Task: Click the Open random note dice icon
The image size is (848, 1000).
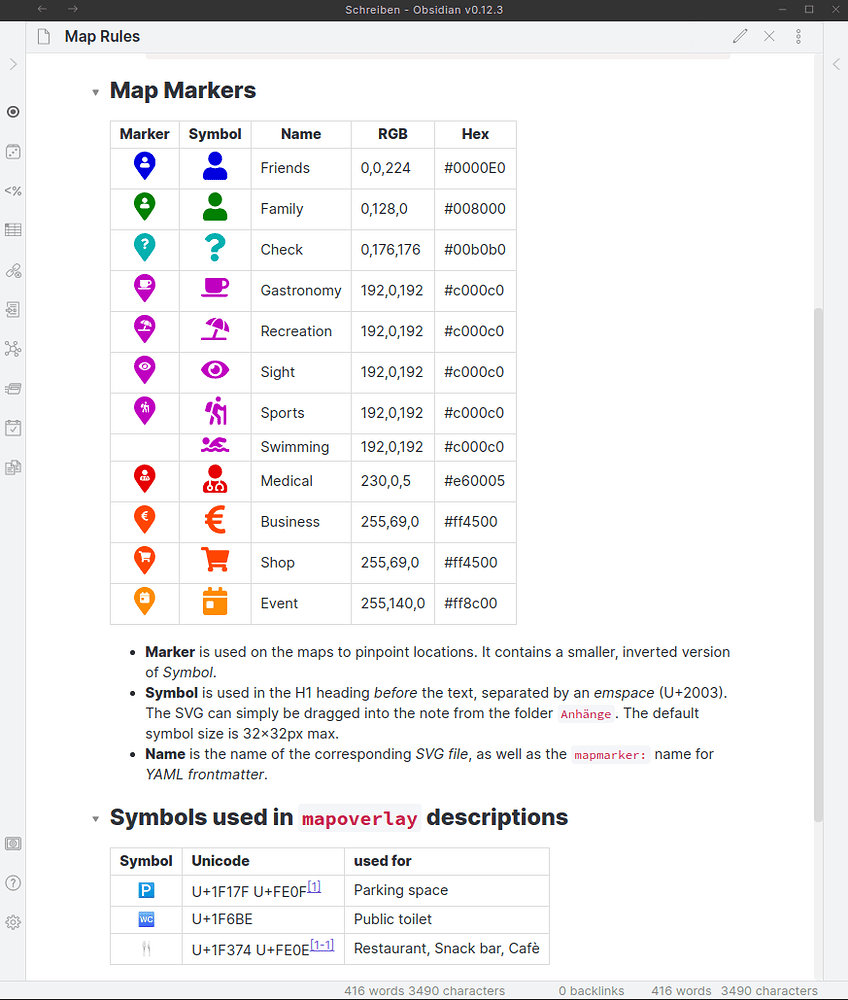Action: coord(13,152)
